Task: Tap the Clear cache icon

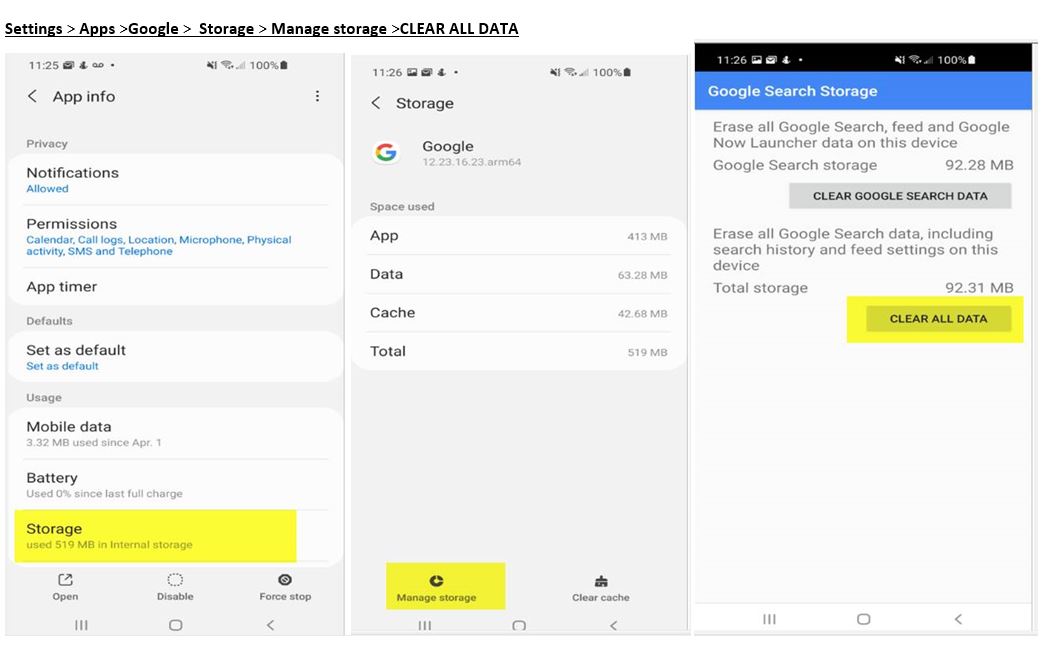Action: 601,582
